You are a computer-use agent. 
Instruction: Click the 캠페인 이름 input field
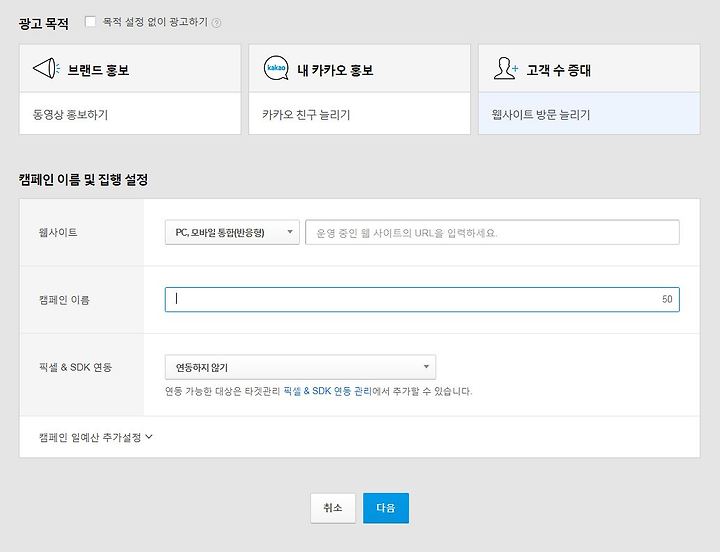[422, 299]
